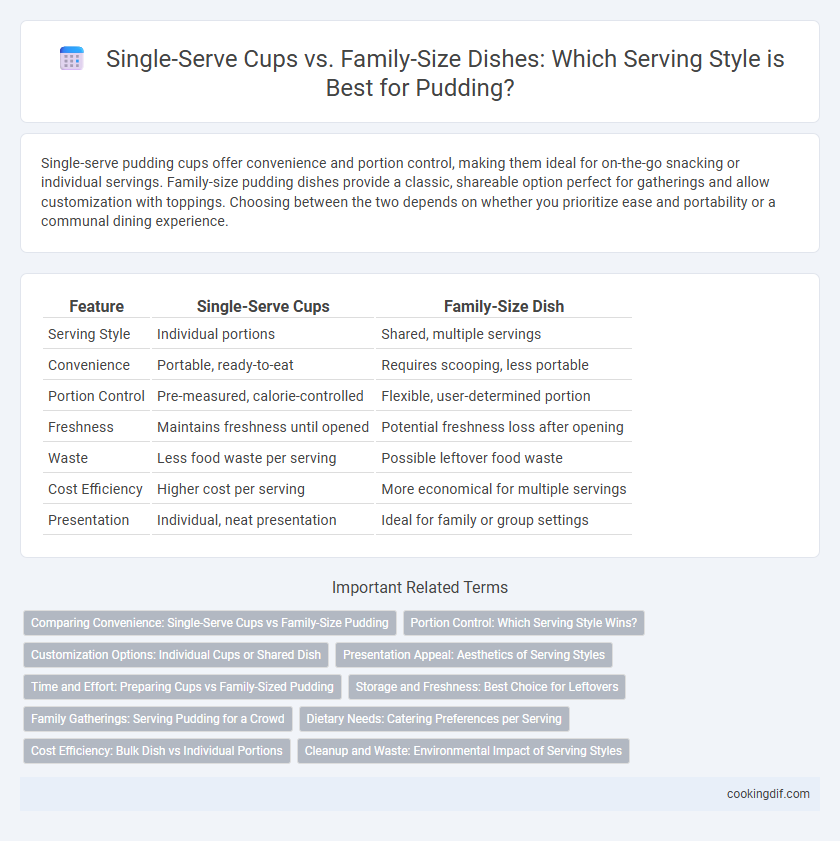This screenshot has width=840, height=841.
Task: Open 'Customization Options: Individual Cups or Shared Dish'
Action: [176, 655]
